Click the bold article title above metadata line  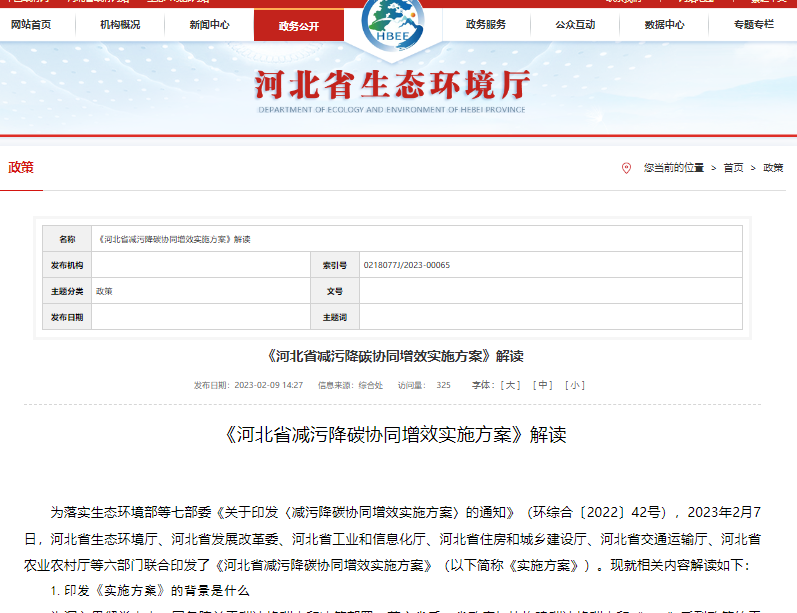[395, 356]
